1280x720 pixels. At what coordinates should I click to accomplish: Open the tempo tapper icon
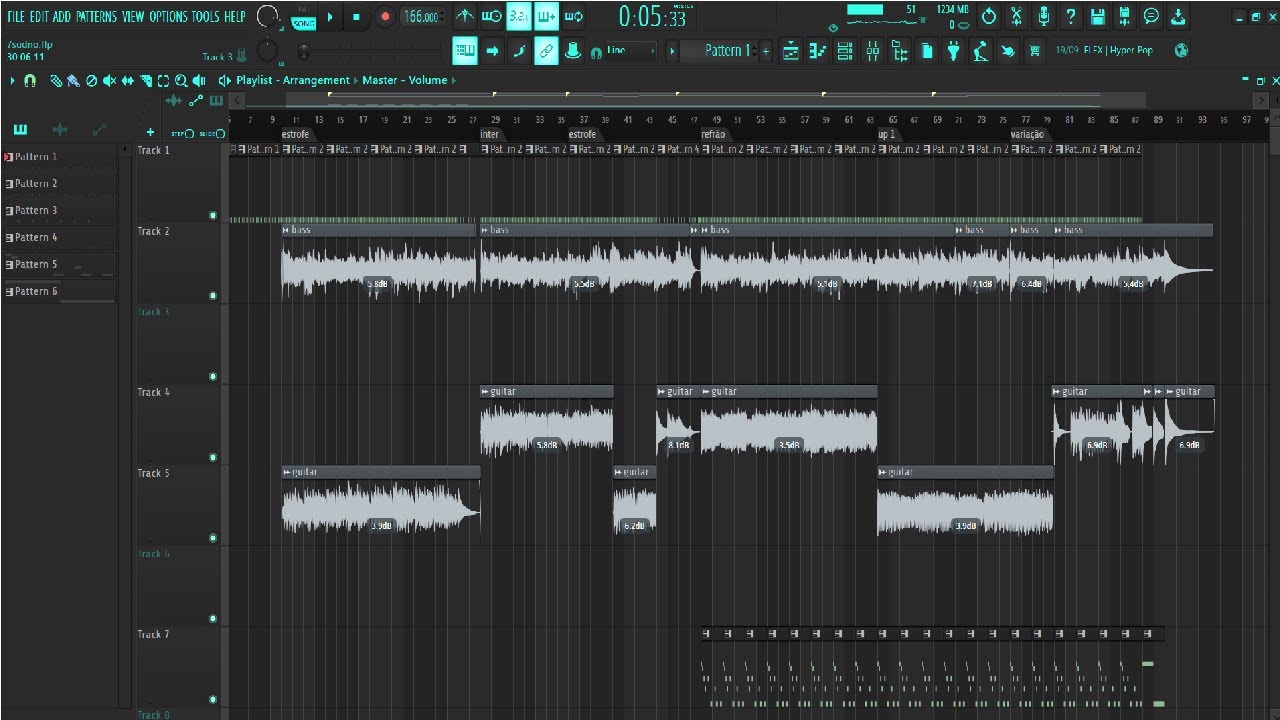click(980, 51)
